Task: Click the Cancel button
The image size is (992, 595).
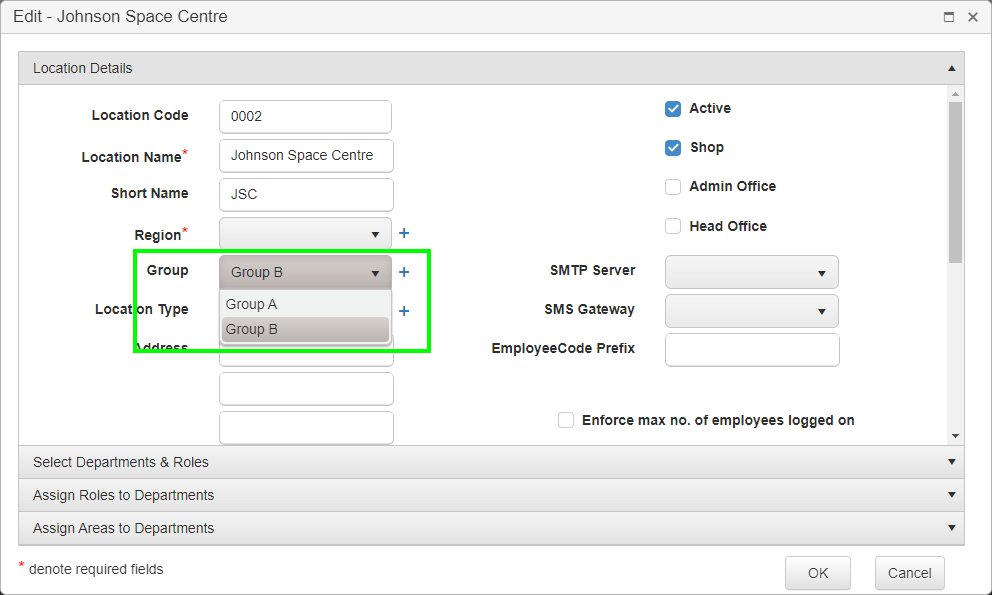Action: [x=910, y=573]
